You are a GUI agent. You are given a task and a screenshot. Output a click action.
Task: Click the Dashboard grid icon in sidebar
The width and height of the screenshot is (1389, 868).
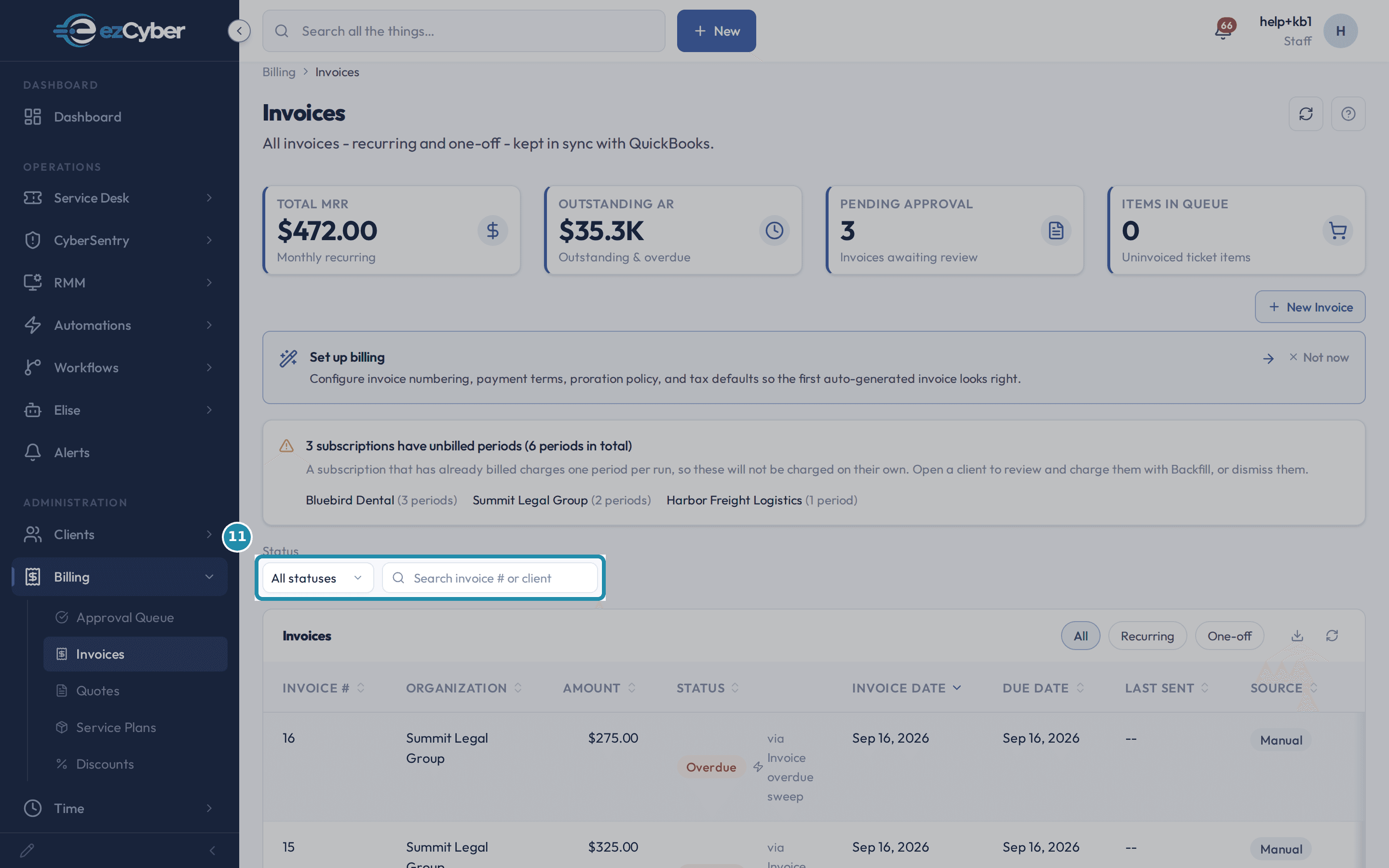coord(33,117)
